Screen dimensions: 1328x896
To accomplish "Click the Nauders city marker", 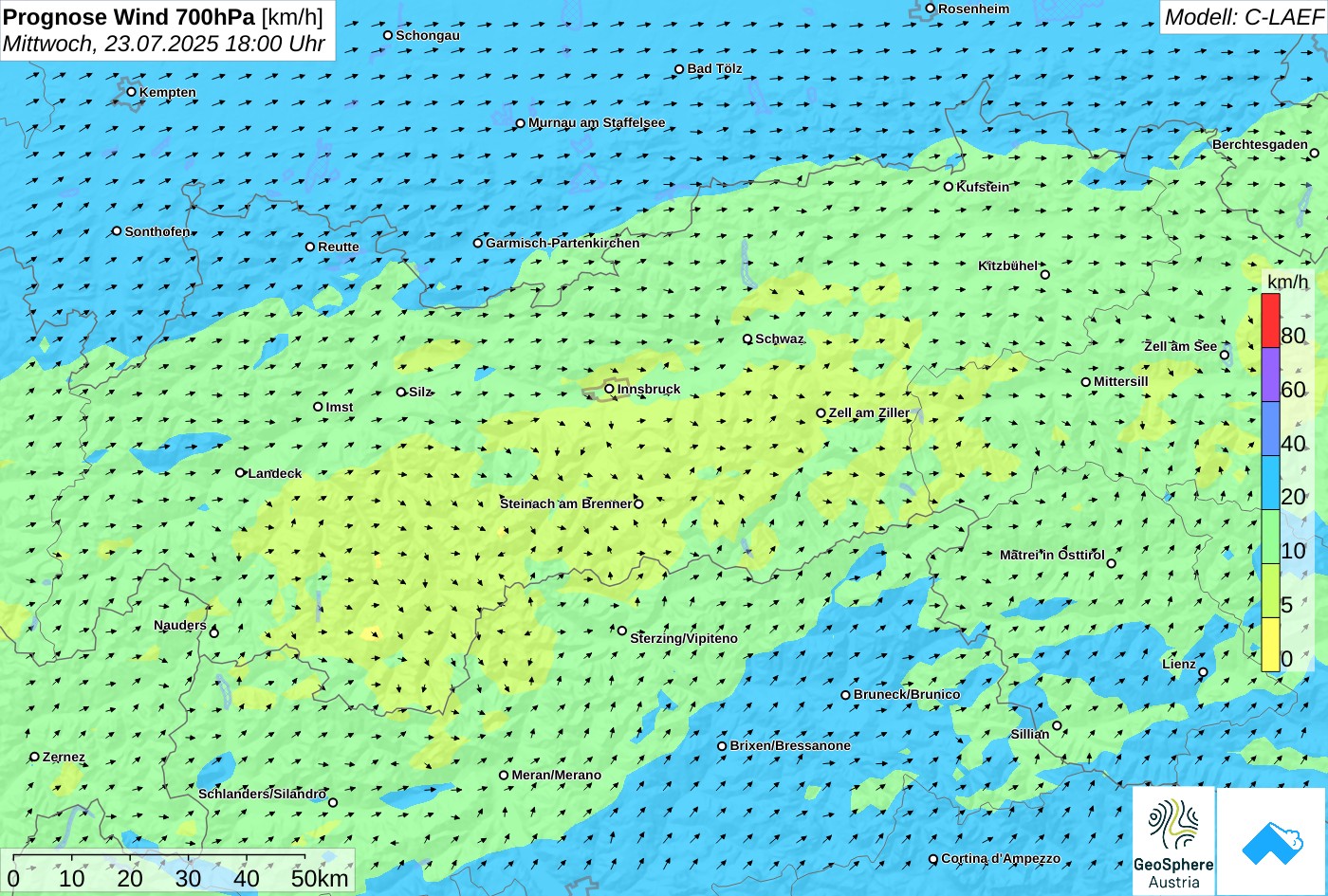I will pos(214,633).
